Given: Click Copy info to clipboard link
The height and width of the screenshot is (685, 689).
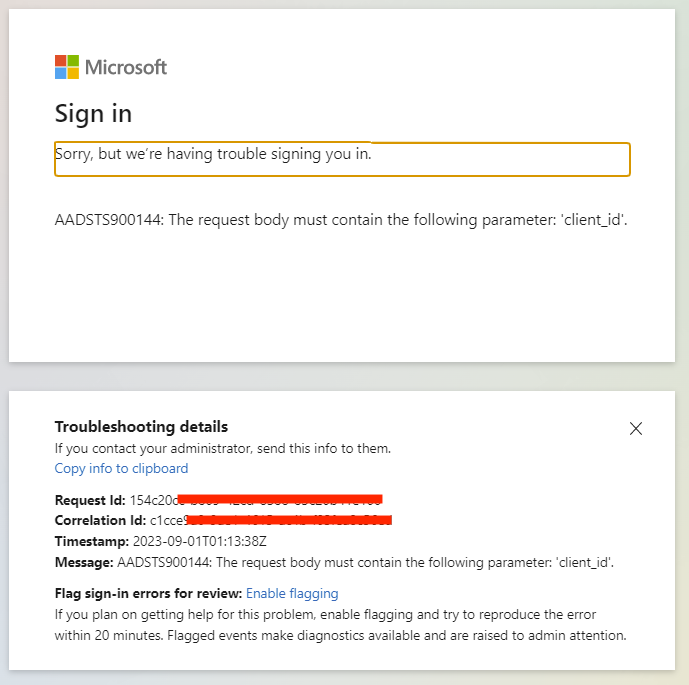Looking at the screenshot, I should click(121, 468).
